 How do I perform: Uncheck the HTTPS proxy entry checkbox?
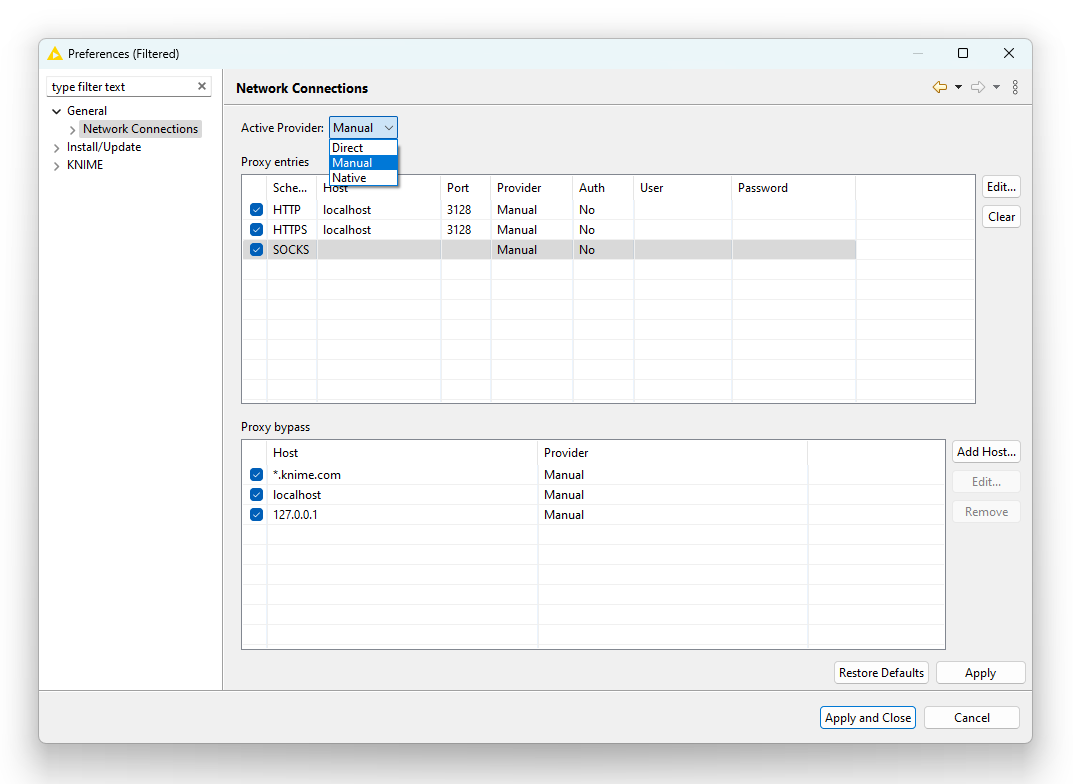[257, 229]
